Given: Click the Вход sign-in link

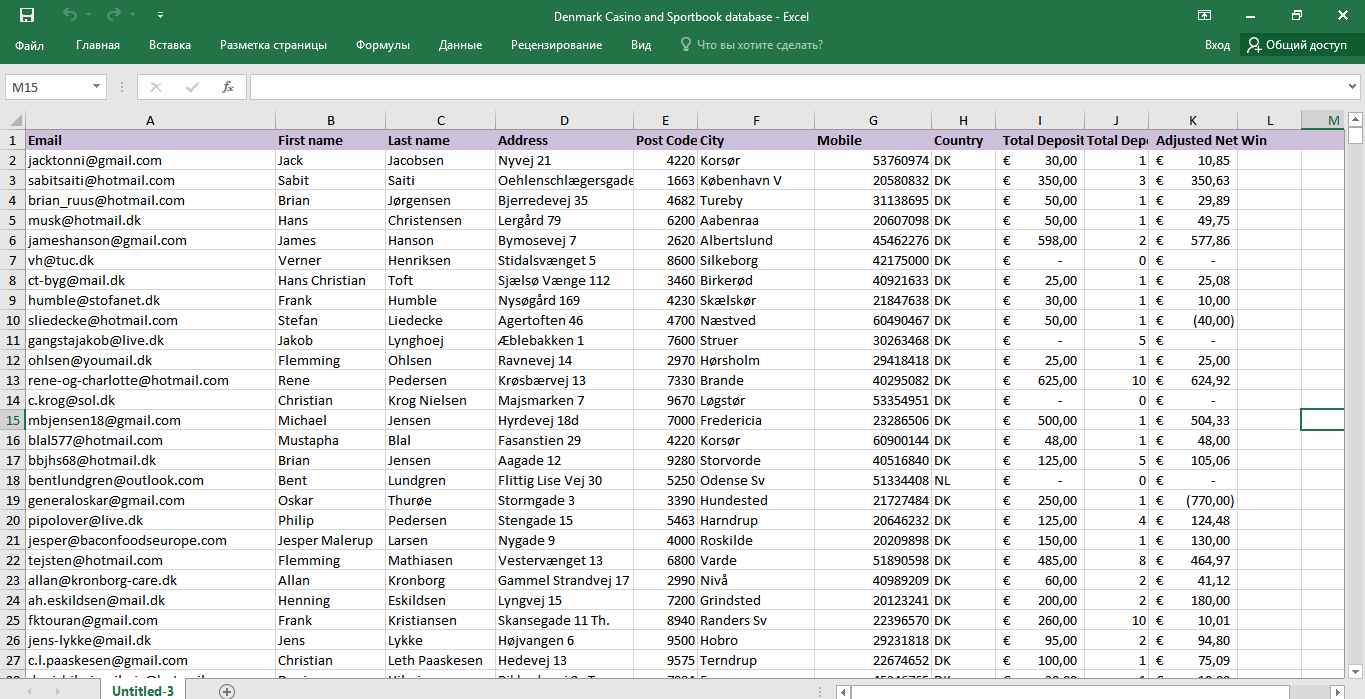Looking at the screenshot, I should click(1217, 45).
